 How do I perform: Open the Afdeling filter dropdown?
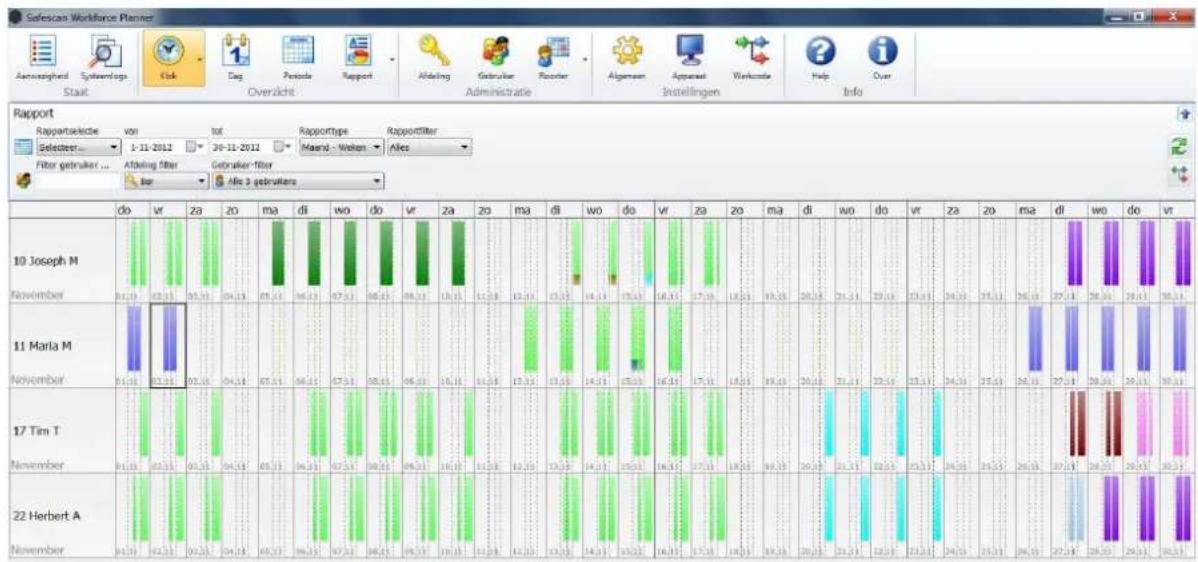(x=166, y=182)
